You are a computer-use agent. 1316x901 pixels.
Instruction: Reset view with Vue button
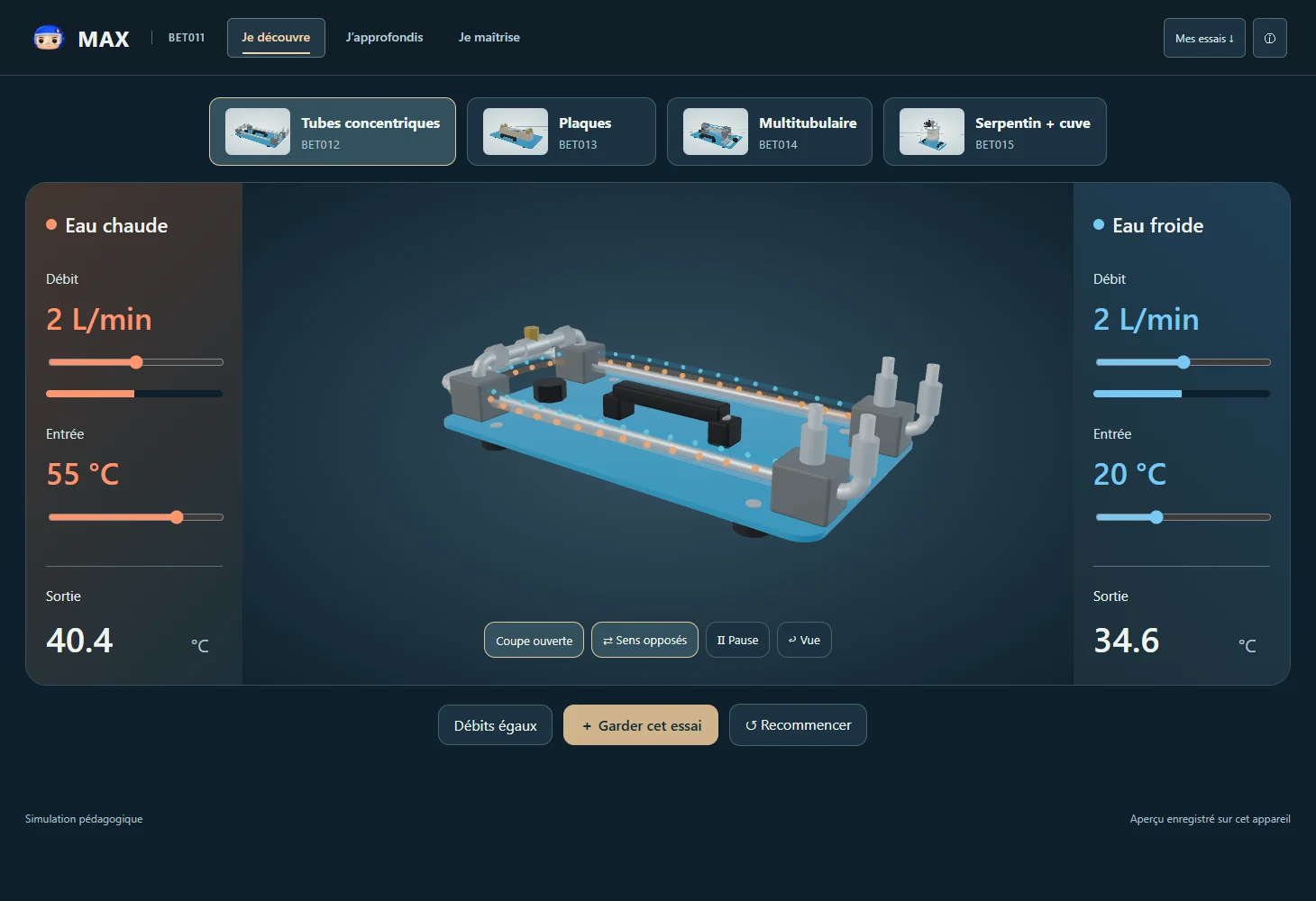(x=804, y=641)
